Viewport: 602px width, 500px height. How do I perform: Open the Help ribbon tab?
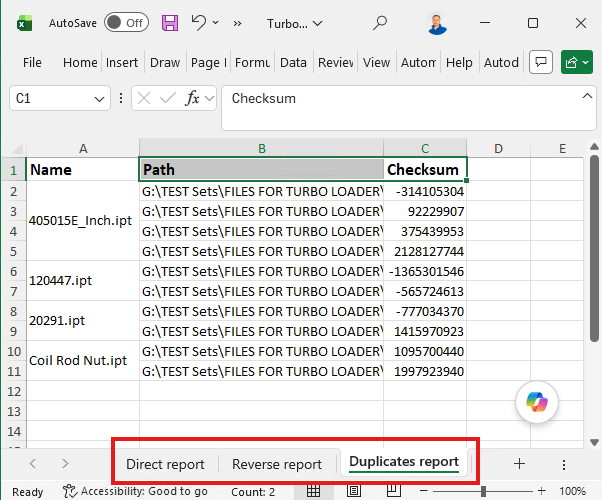(x=459, y=62)
